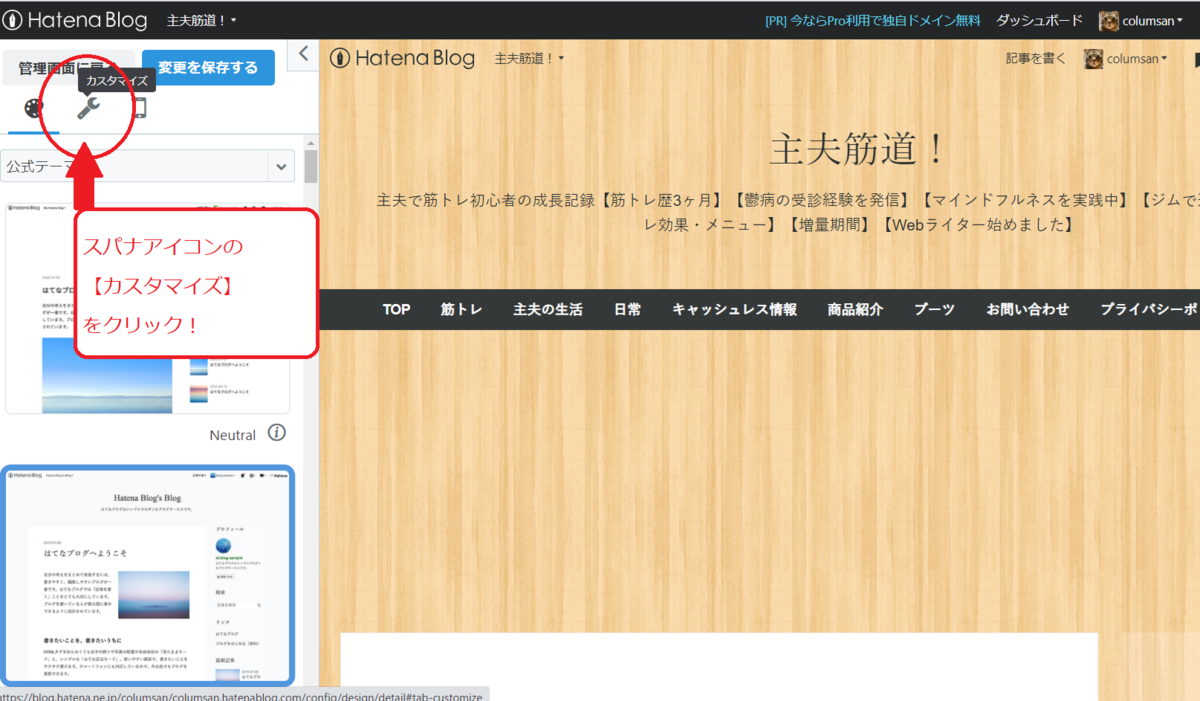Select 主夫の生活 navigation item
This screenshot has width=1200, height=701.
tap(548, 309)
